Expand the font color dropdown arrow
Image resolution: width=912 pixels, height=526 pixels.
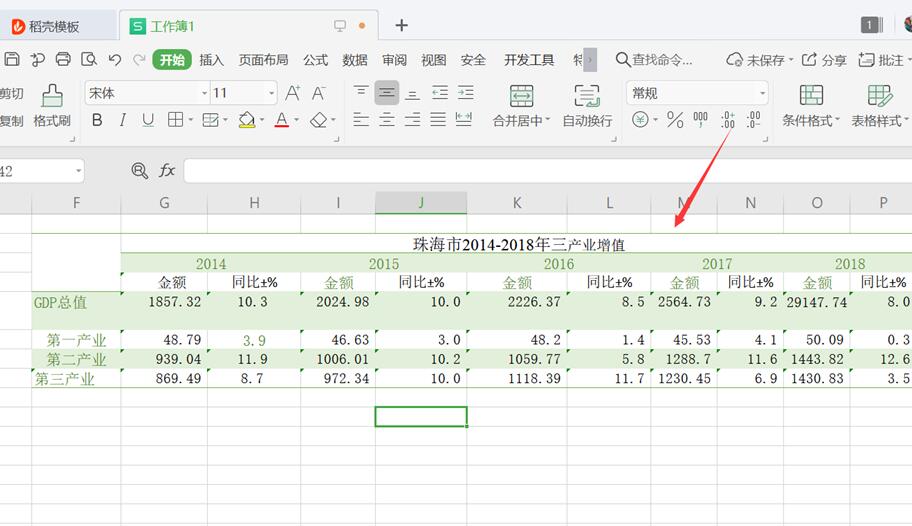[x=297, y=120]
